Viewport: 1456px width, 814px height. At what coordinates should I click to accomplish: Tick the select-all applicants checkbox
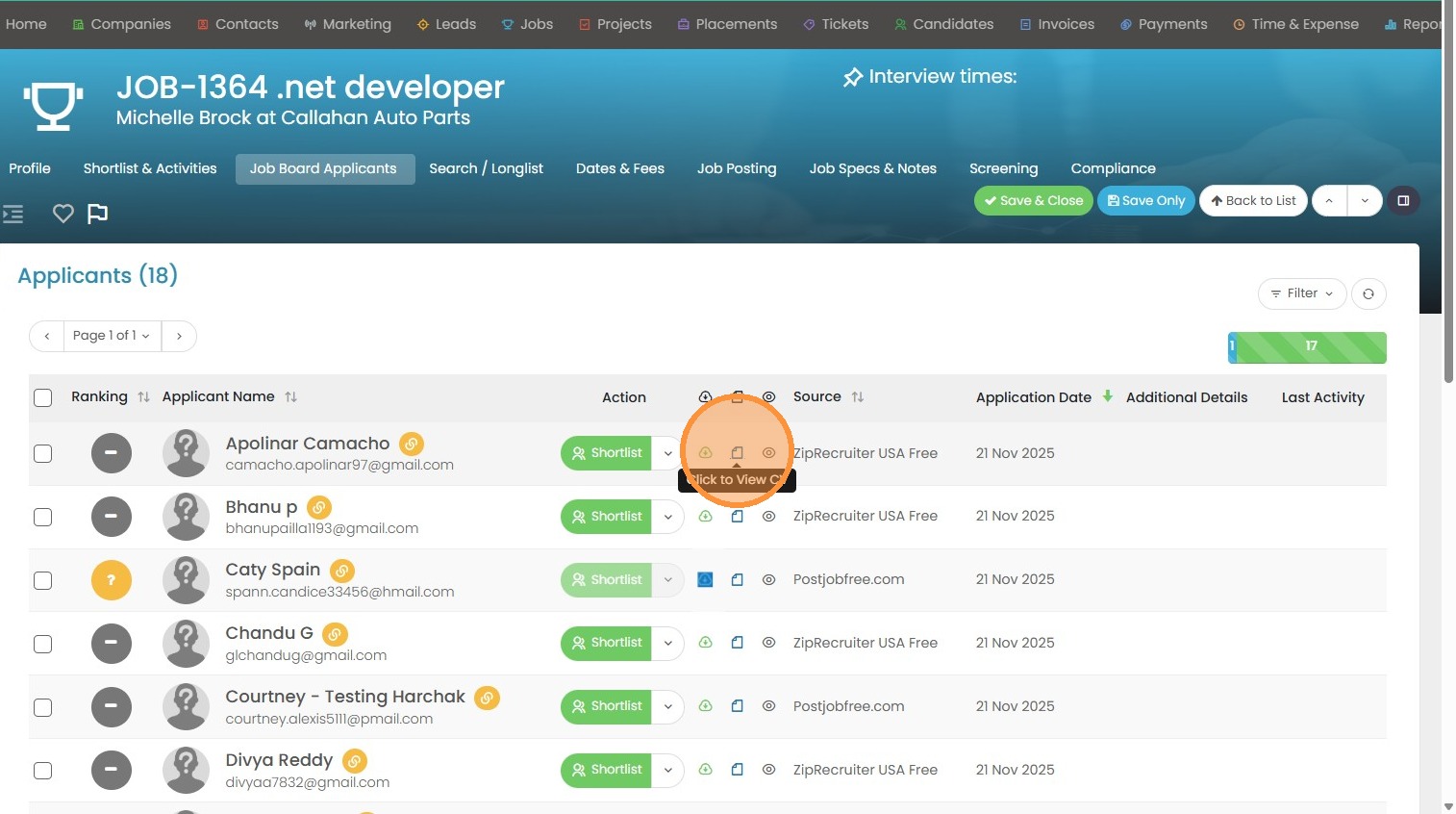43,397
